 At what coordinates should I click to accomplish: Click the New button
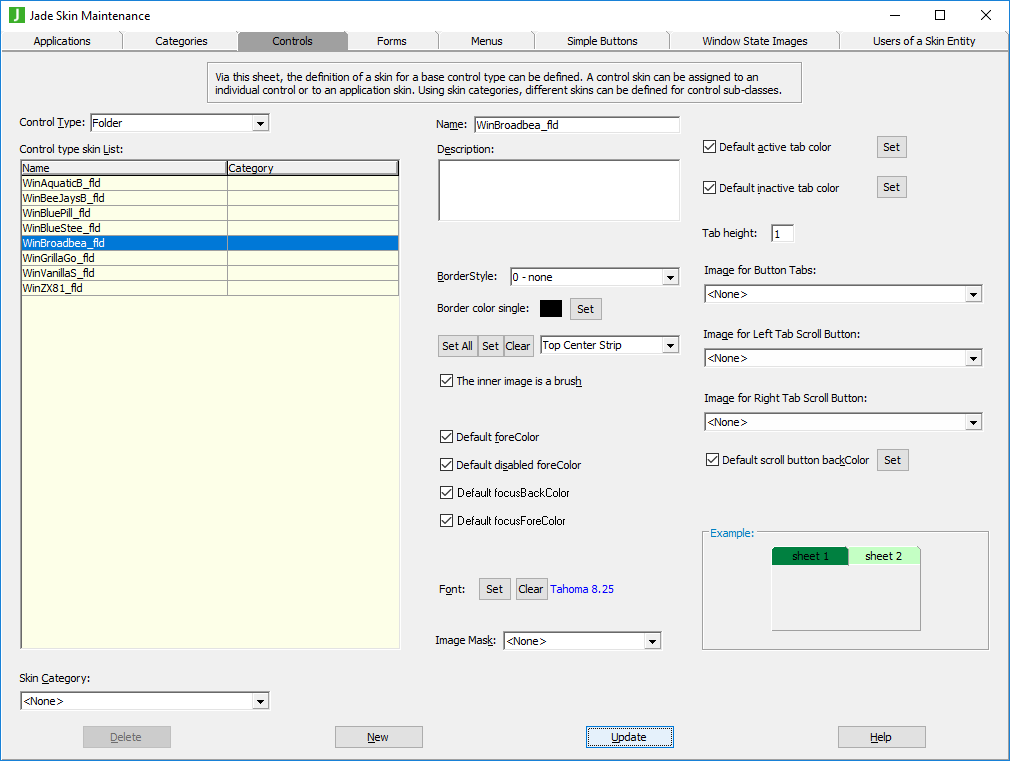pos(378,737)
